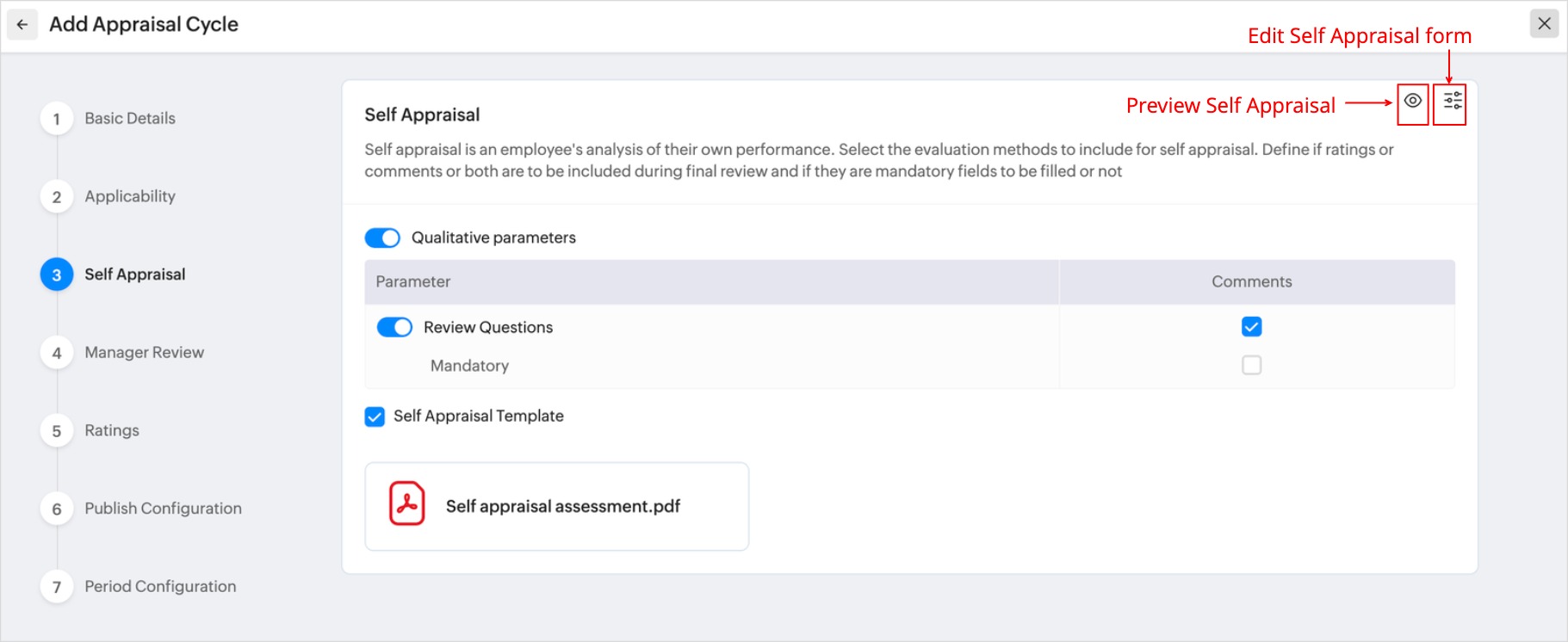Image resolution: width=1568 pixels, height=642 pixels.
Task: Open Edit Self Appraisal form icon
Action: coord(1453,102)
